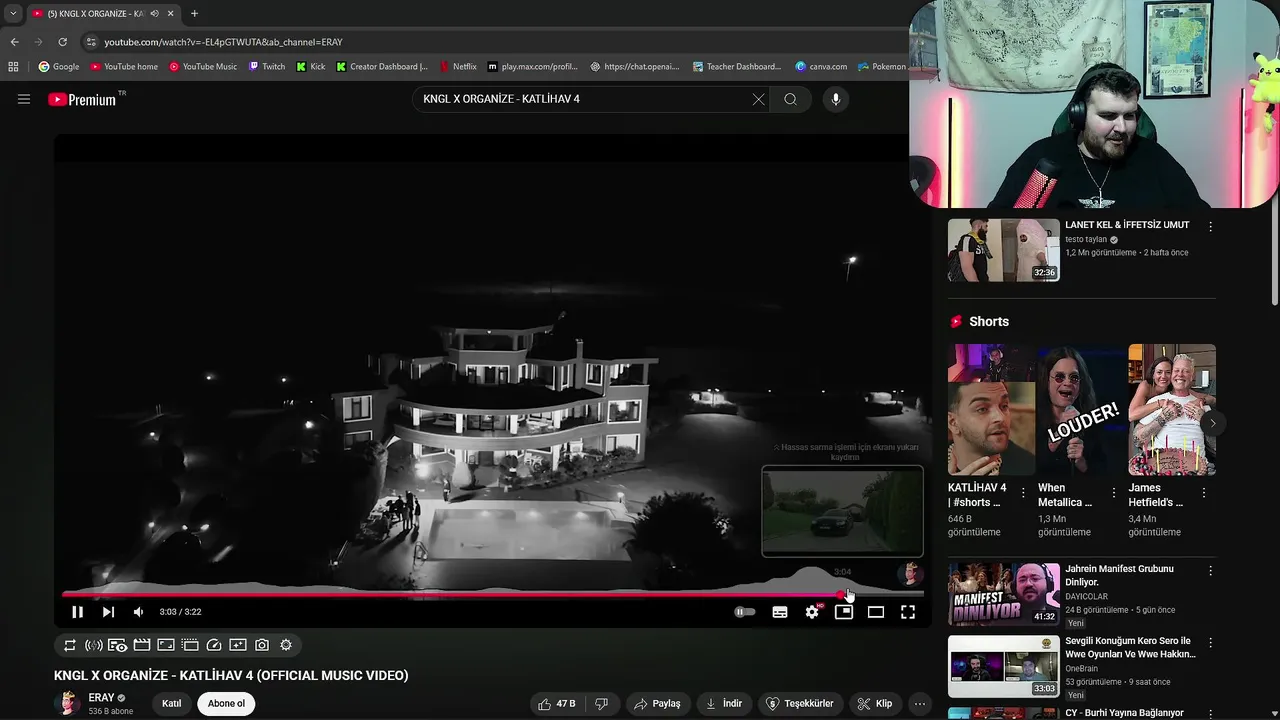
Task: Click the video filters sparkle icon
Action: click(x=238, y=645)
